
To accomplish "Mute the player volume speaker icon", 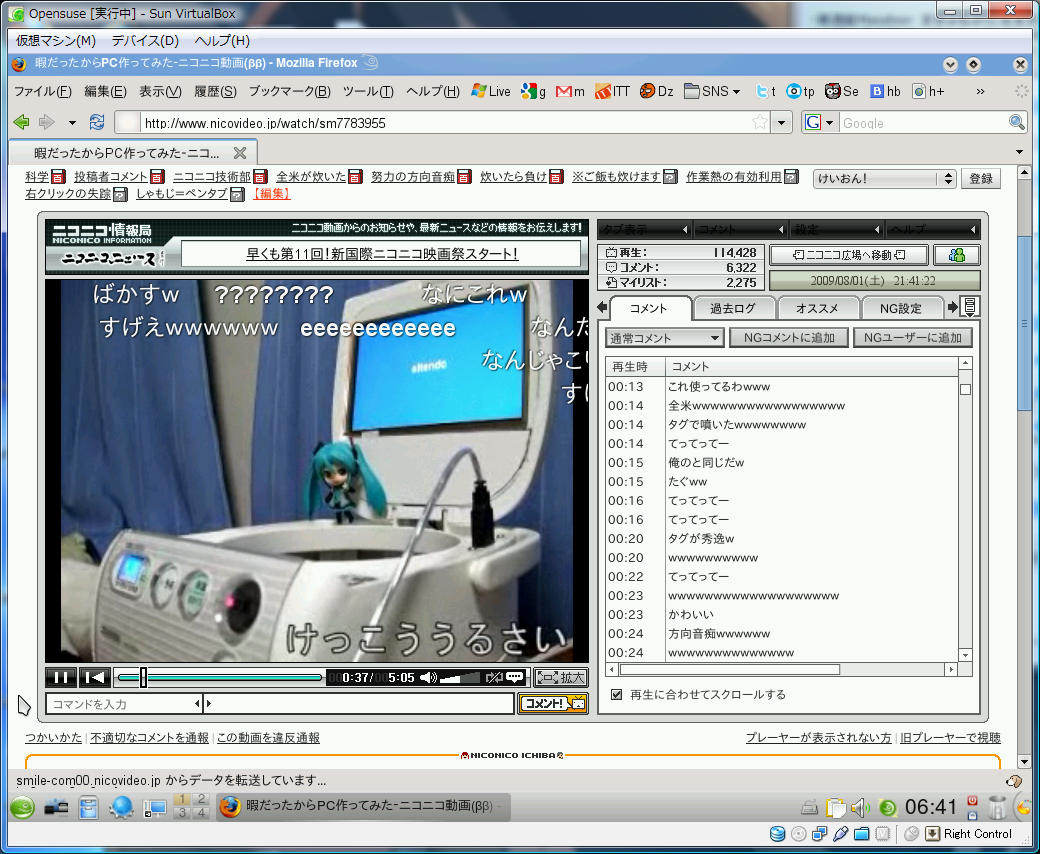I will [x=428, y=677].
